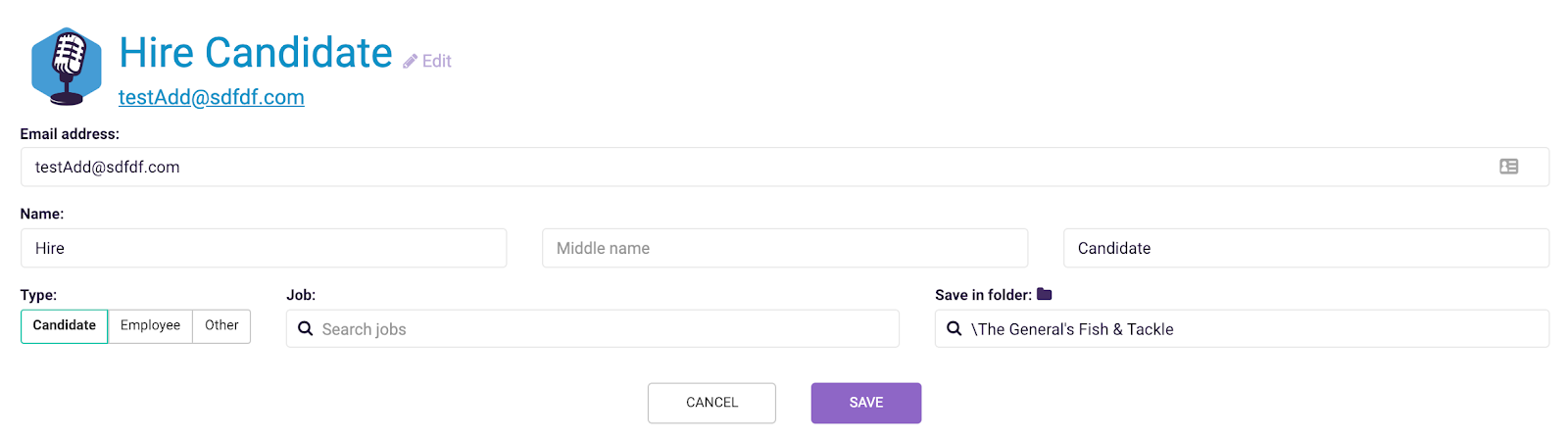Click the first name field containing Hire
The image size is (1568, 438).
tap(264, 249)
